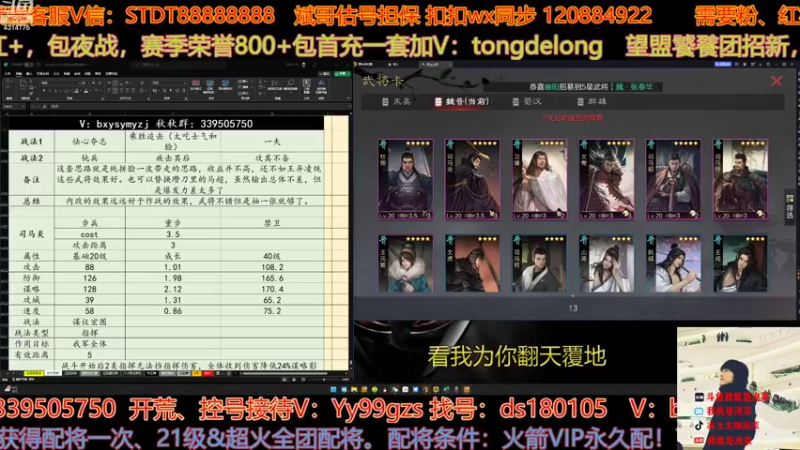Click the Fill Color bucket icon

(x=77, y=90)
